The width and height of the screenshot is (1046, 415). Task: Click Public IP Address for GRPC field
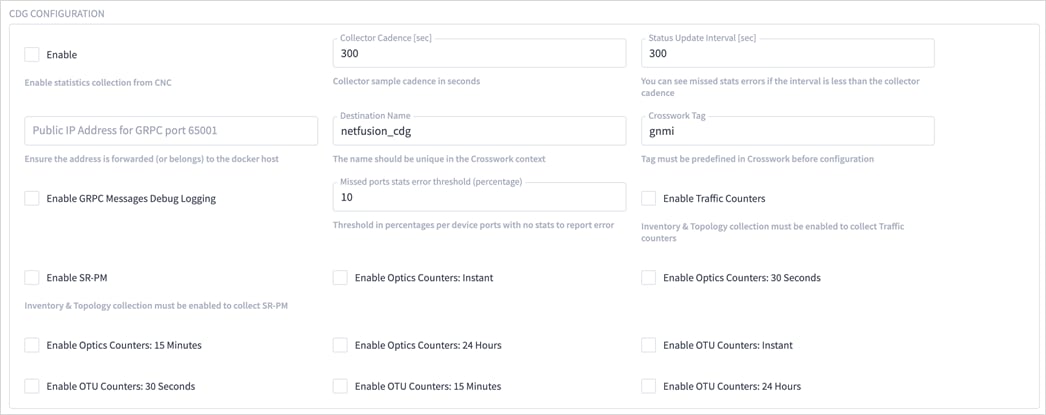[170, 131]
